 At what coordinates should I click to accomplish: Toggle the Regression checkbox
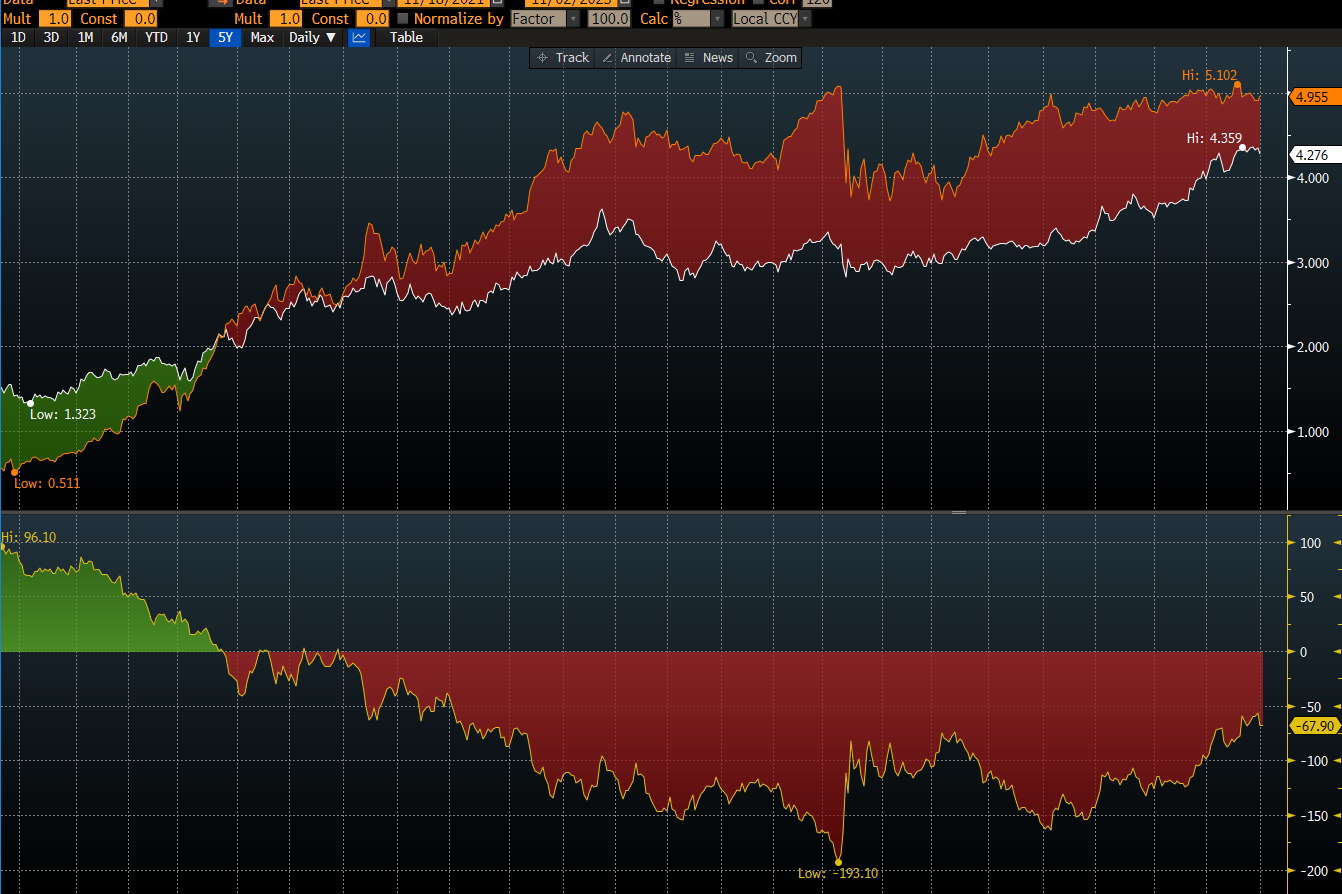click(x=658, y=3)
